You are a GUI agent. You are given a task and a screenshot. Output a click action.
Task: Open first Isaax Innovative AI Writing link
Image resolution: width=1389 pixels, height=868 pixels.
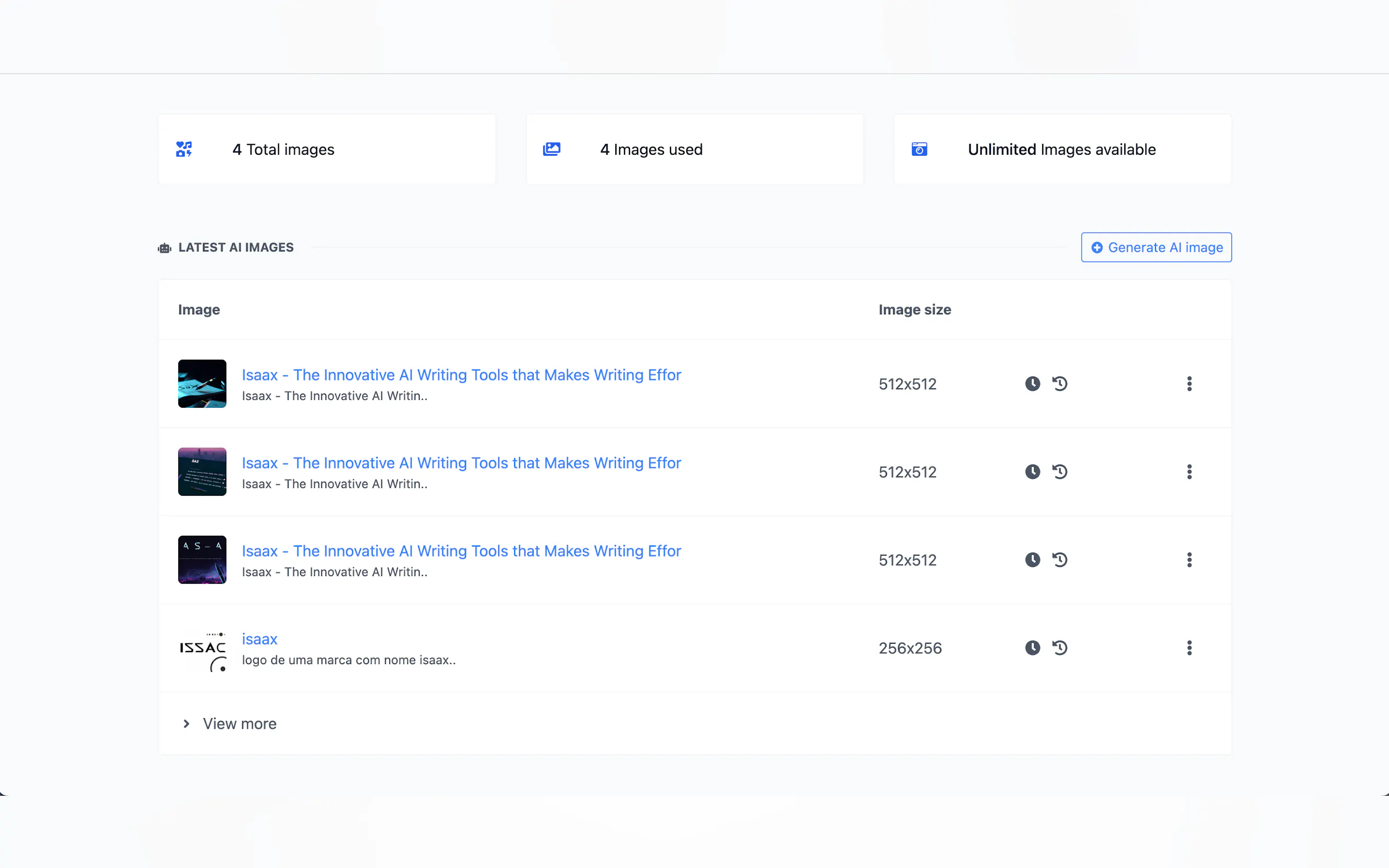[x=461, y=375]
